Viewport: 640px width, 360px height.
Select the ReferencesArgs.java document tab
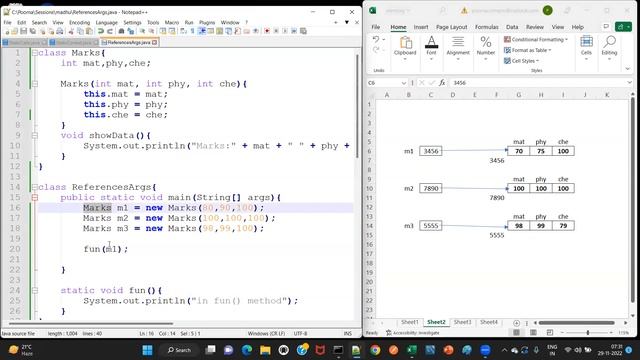(128, 42)
